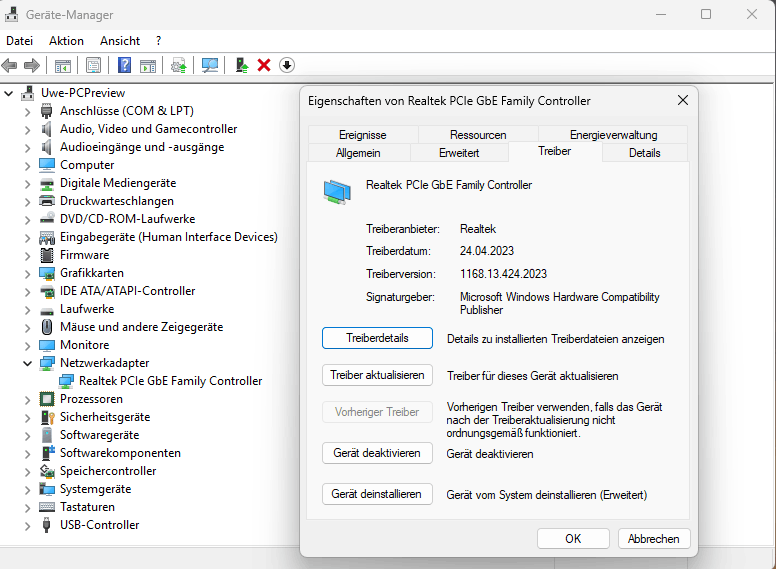Expand the Systemgeräte category
776x569 pixels.
pos(27,489)
